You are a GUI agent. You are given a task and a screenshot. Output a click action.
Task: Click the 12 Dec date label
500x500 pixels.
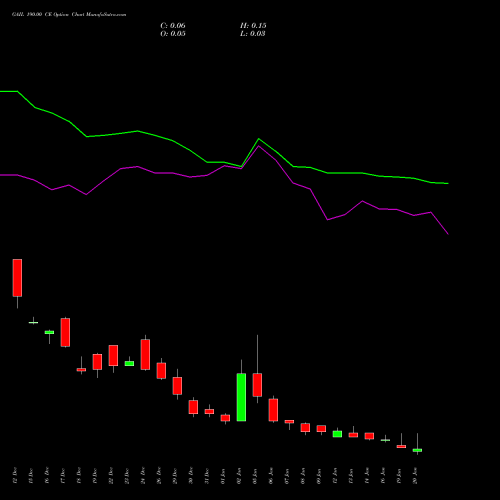pos(15,476)
